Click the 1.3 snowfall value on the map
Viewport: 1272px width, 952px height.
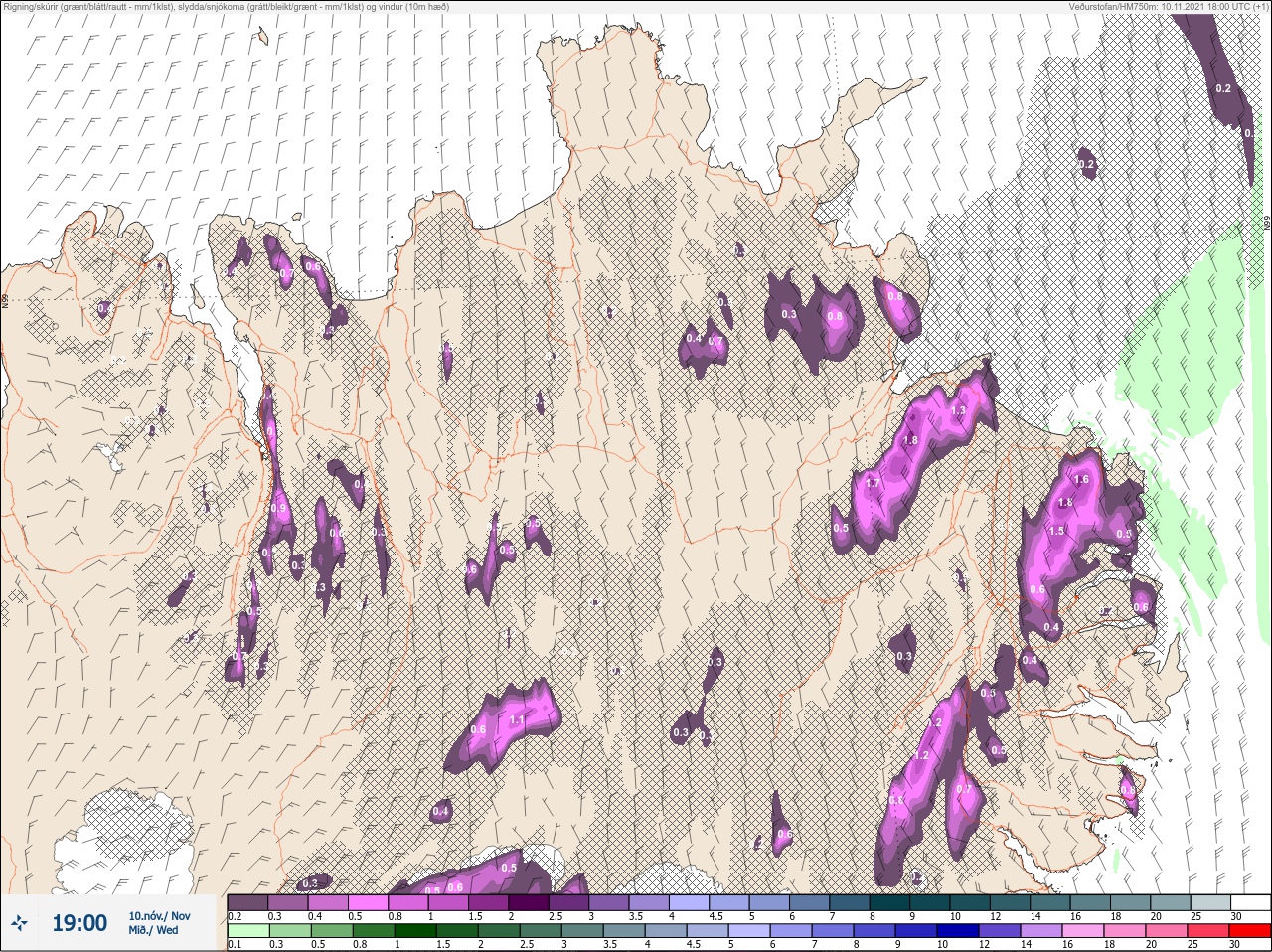(959, 410)
